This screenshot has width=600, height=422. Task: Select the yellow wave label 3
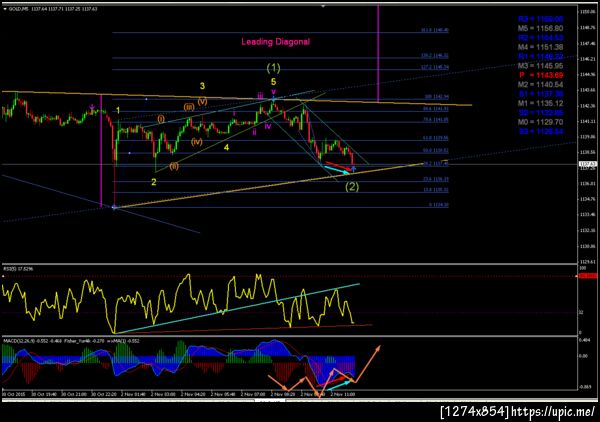(202, 86)
